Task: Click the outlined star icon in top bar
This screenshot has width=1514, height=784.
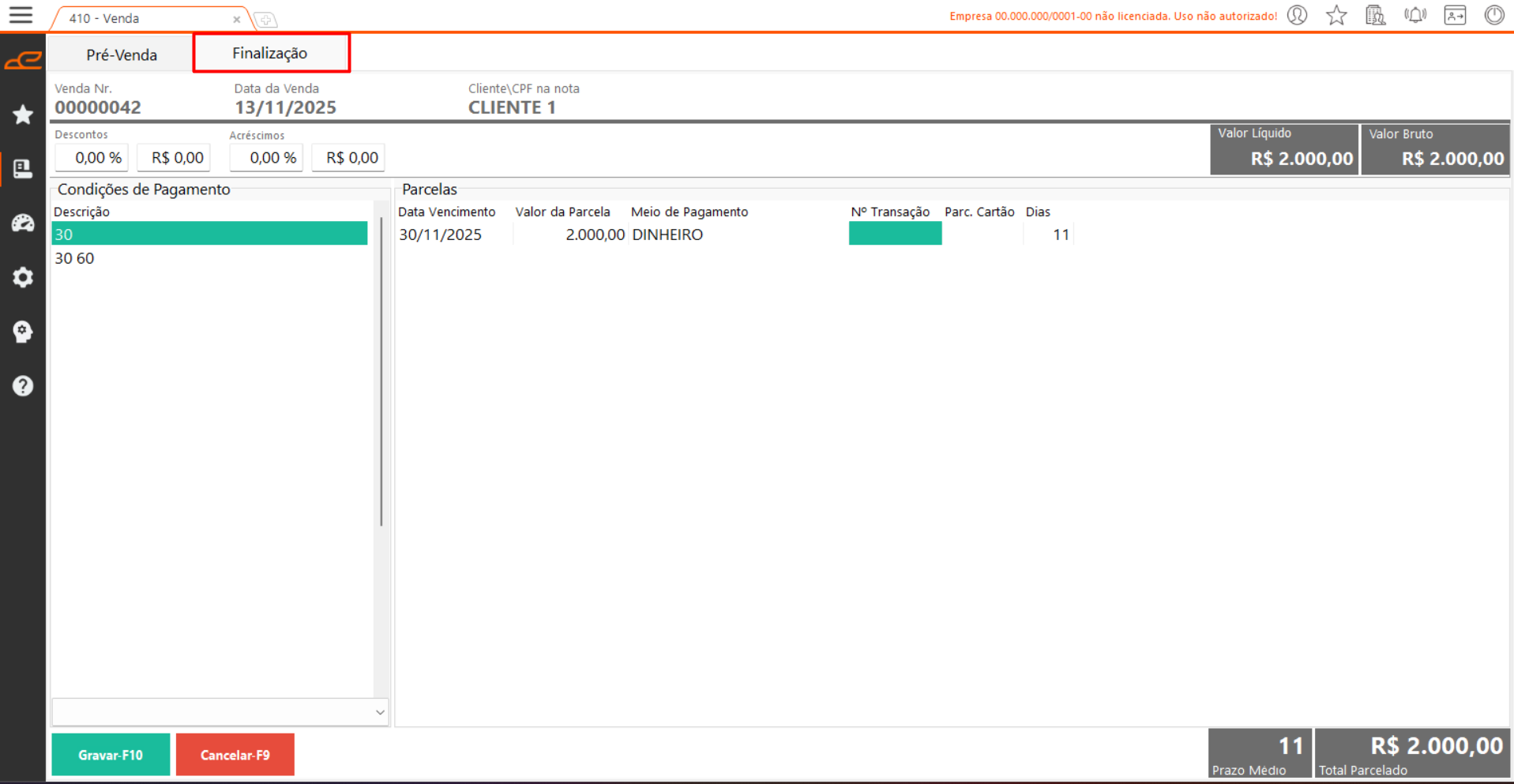Action: 1336,16
